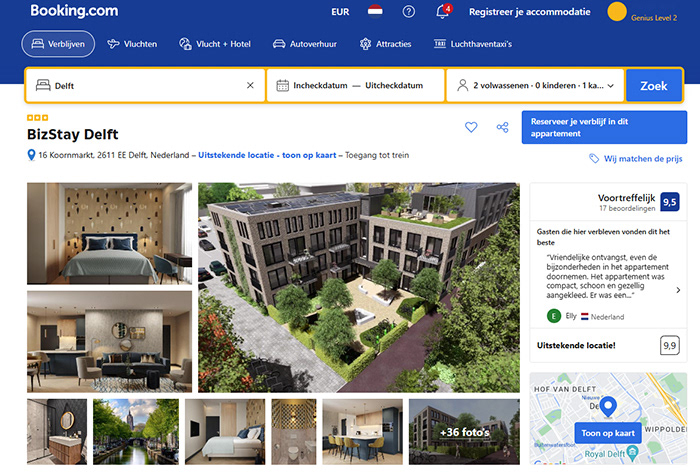The width and height of the screenshot is (700, 472).
Task: Click the bed icon in destination field
Action: pyautogui.click(x=43, y=85)
